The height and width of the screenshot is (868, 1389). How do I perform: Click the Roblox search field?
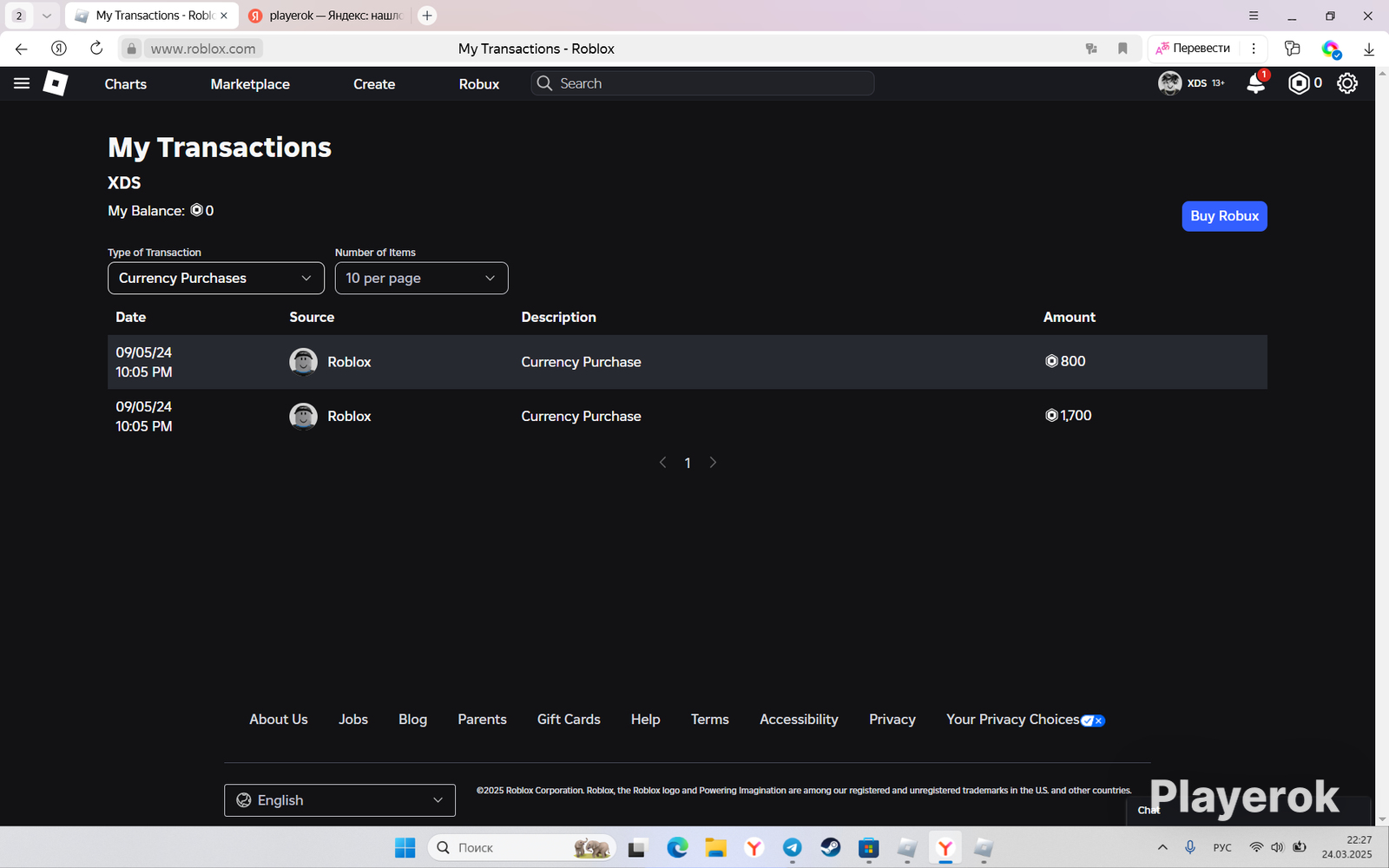702,83
